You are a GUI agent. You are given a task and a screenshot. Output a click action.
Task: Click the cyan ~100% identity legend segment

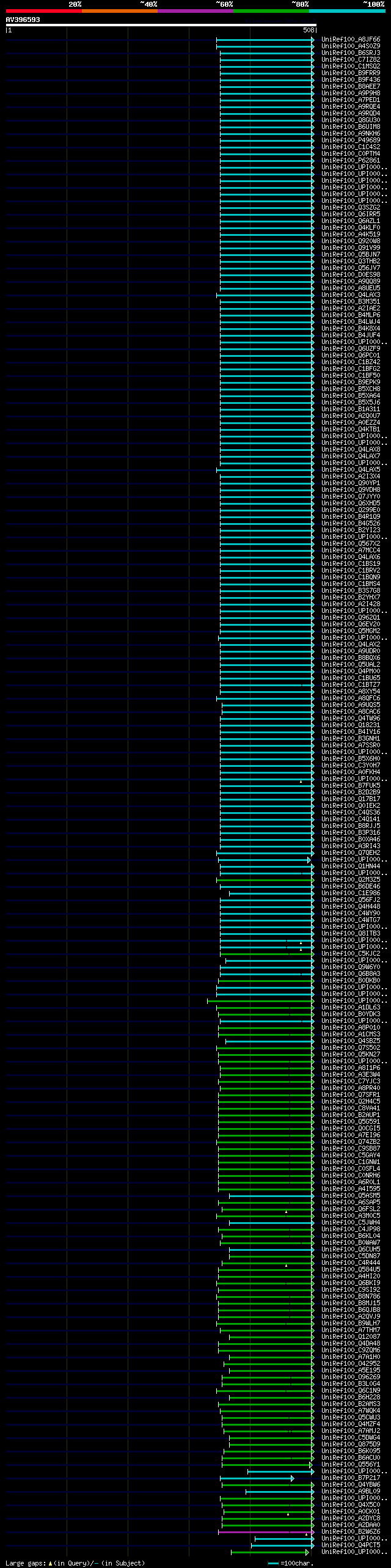click(x=346, y=11)
